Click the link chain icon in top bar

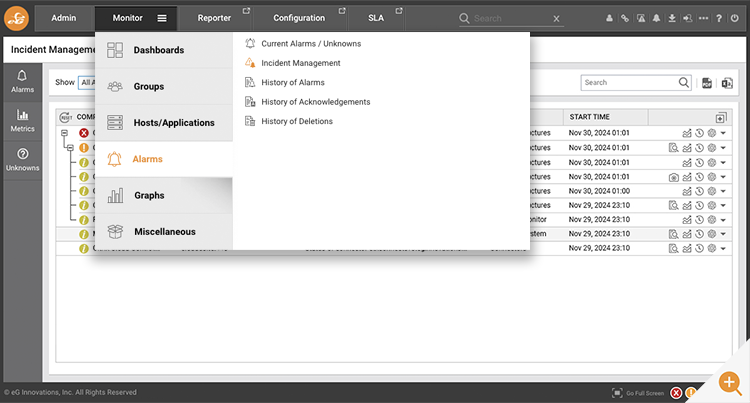click(x=625, y=18)
